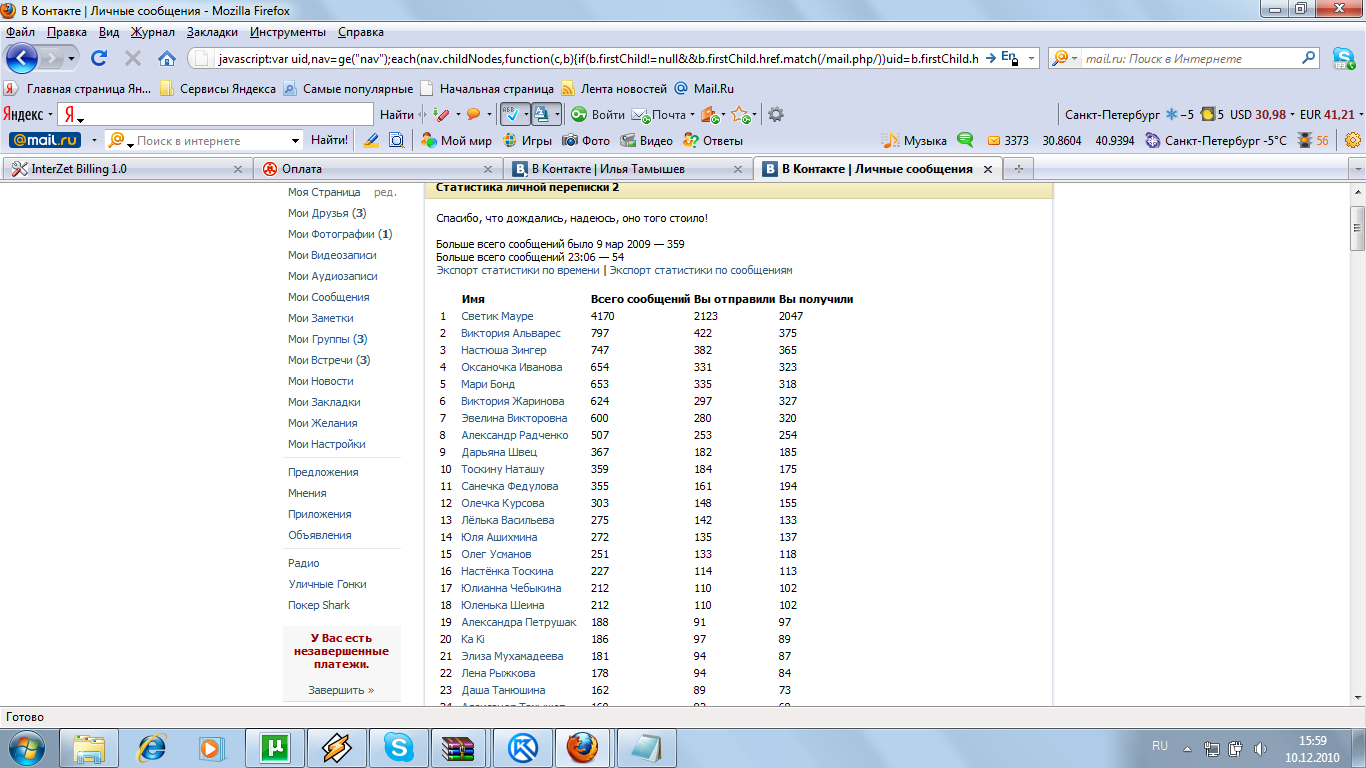Open Экспорт статистики по времени link
1366x768 pixels.
517,270
